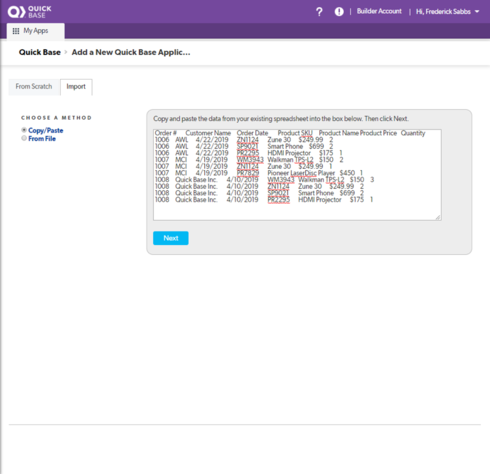Viewport: 490px width, 474px height.
Task: Click the 'Quantity' header text
Action: coord(413,133)
